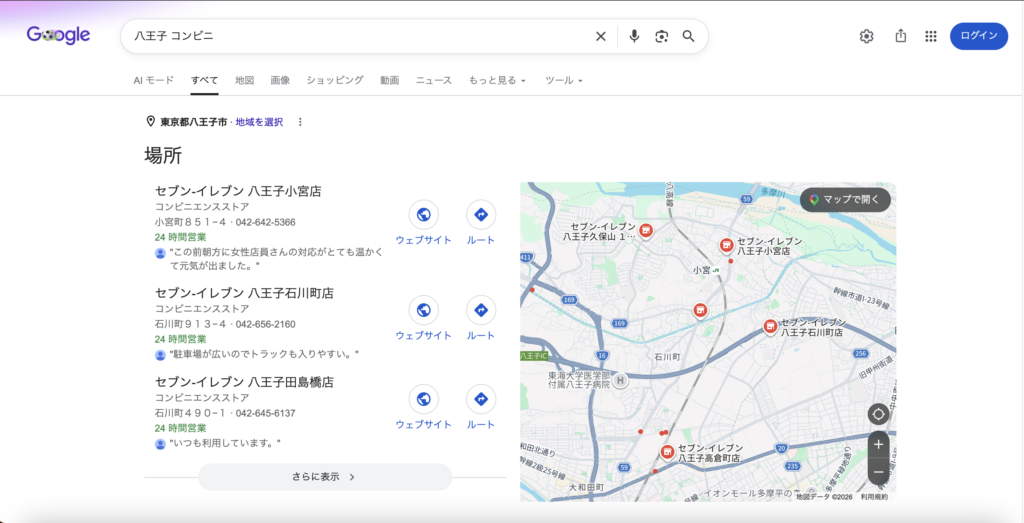Open the 地図 tab
This screenshot has height=523, width=1024.
pos(244,80)
